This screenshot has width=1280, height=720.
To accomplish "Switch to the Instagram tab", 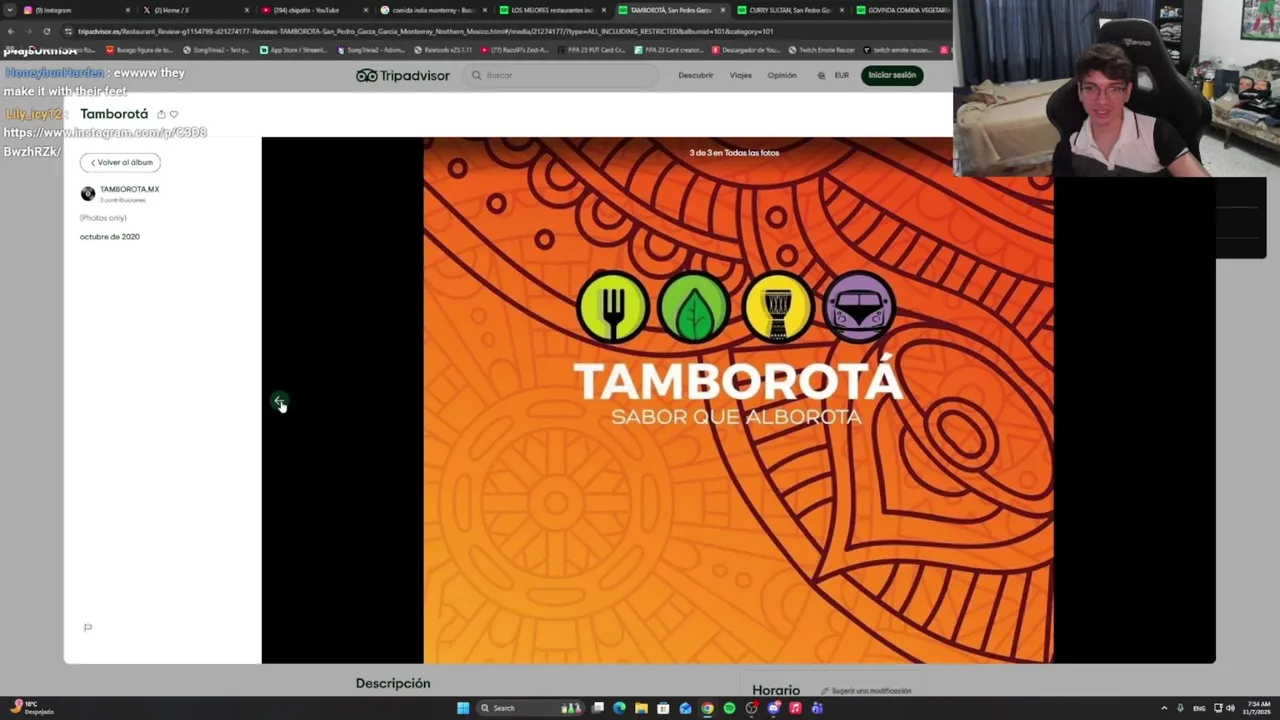I will 75,10.
